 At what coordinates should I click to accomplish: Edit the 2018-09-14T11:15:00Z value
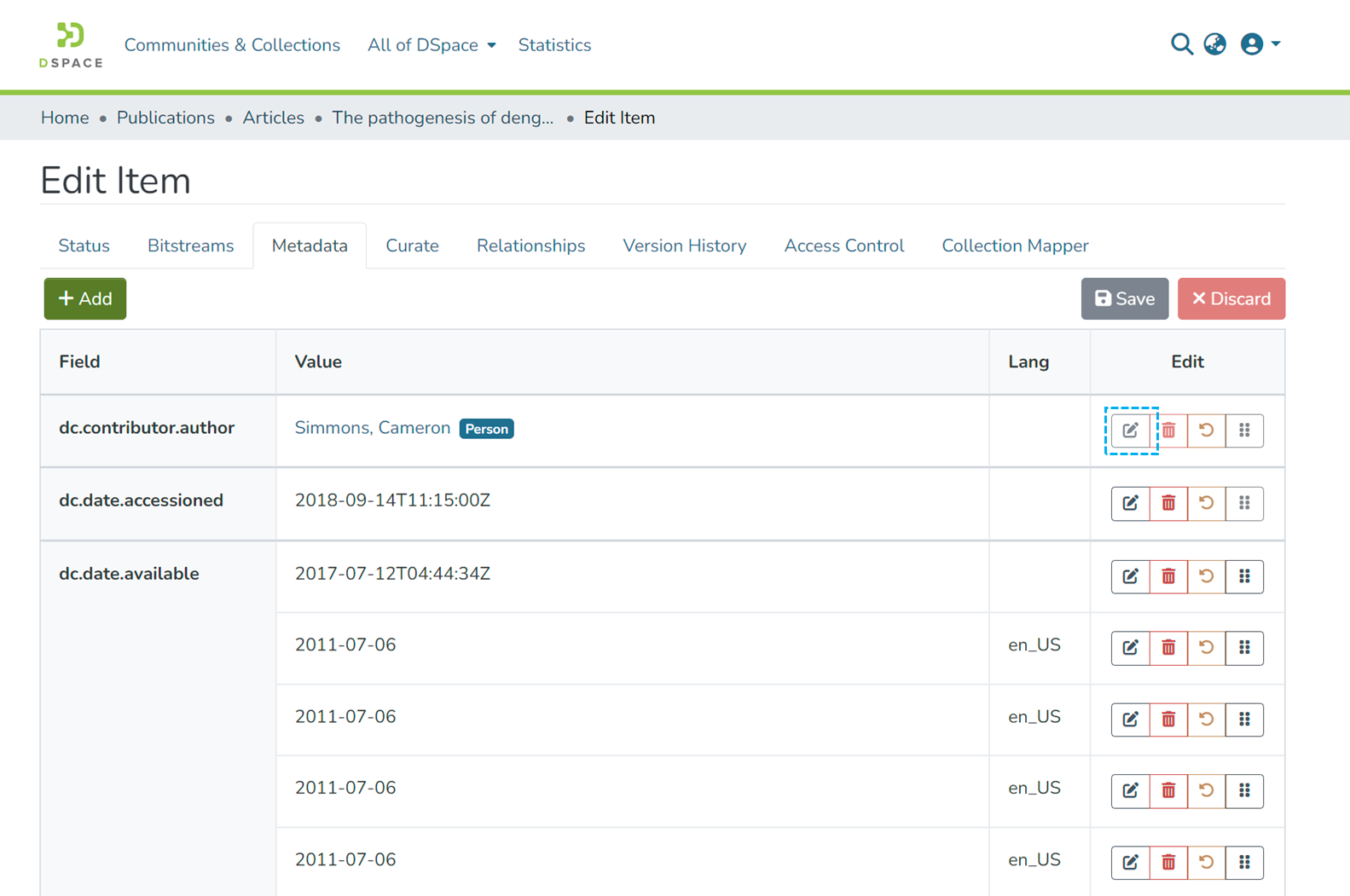pyautogui.click(x=1130, y=503)
